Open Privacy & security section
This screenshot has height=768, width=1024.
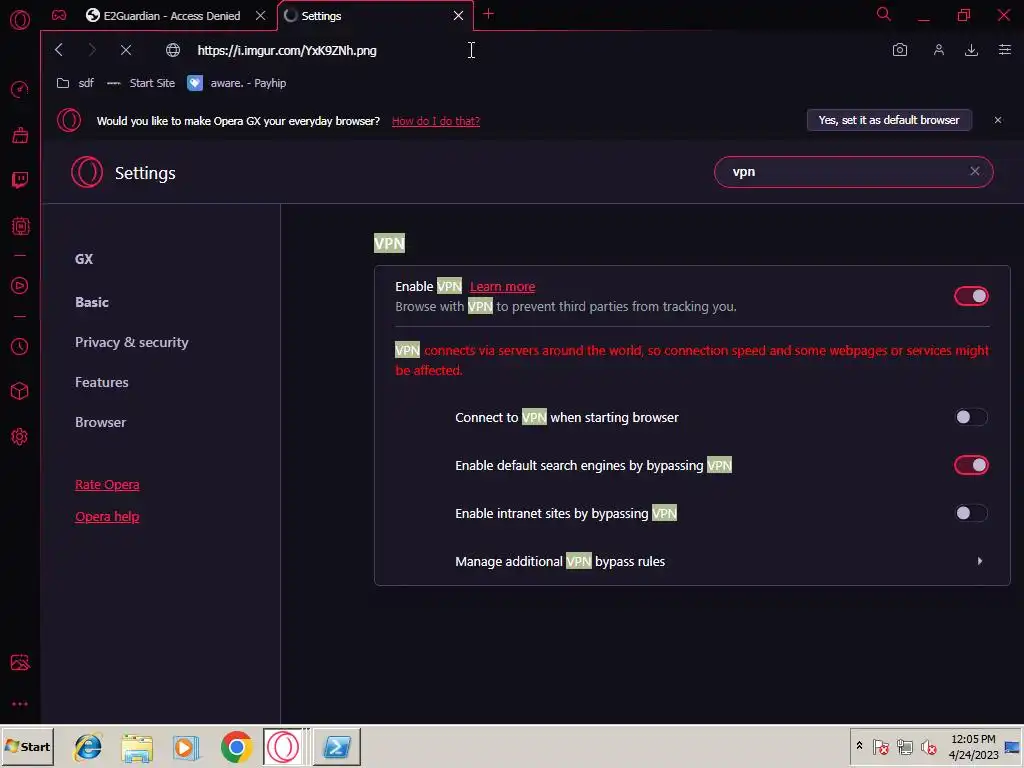pyautogui.click(x=132, y=342)
